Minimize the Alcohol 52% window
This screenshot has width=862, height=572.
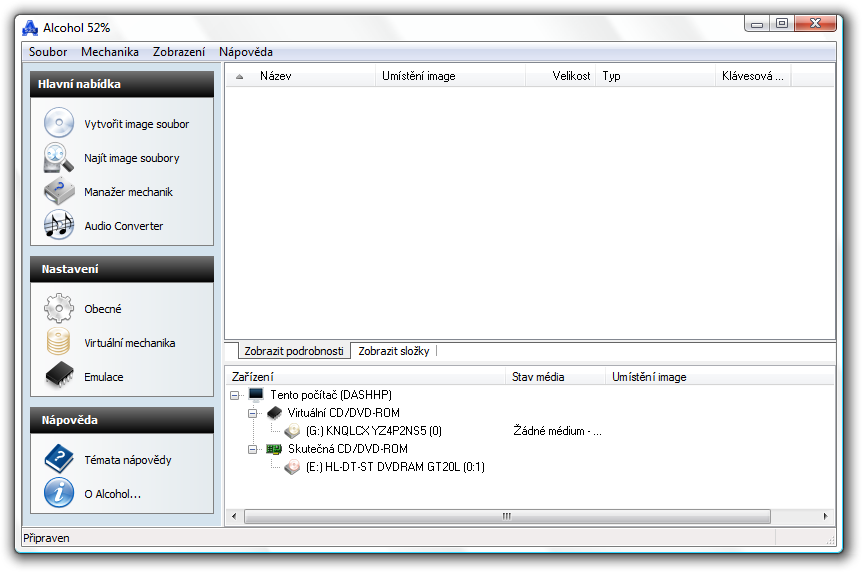click(x=758, y=24)
